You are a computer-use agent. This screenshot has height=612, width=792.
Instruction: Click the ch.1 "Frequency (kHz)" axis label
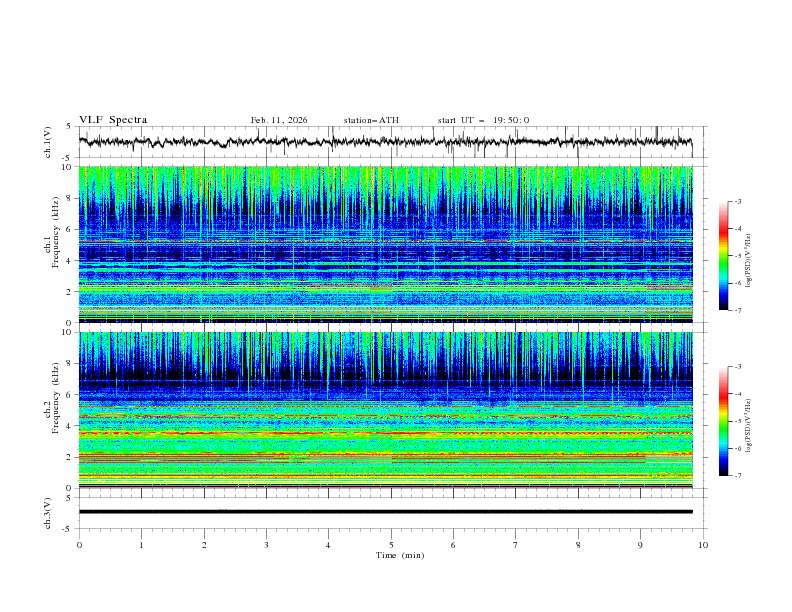(56, 233)
